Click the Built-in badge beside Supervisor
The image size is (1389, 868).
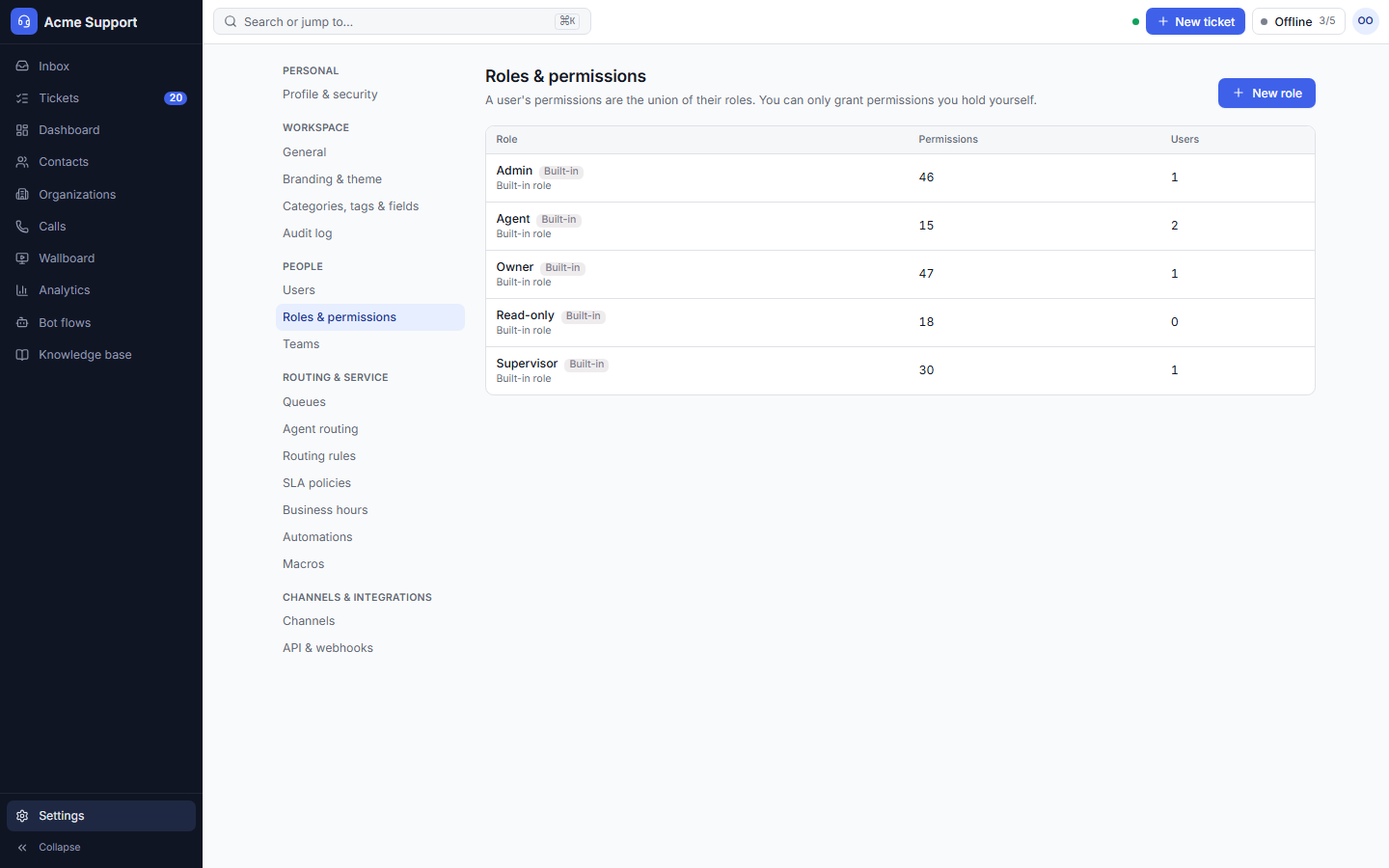pyautogui.click(x=586, y=365)
